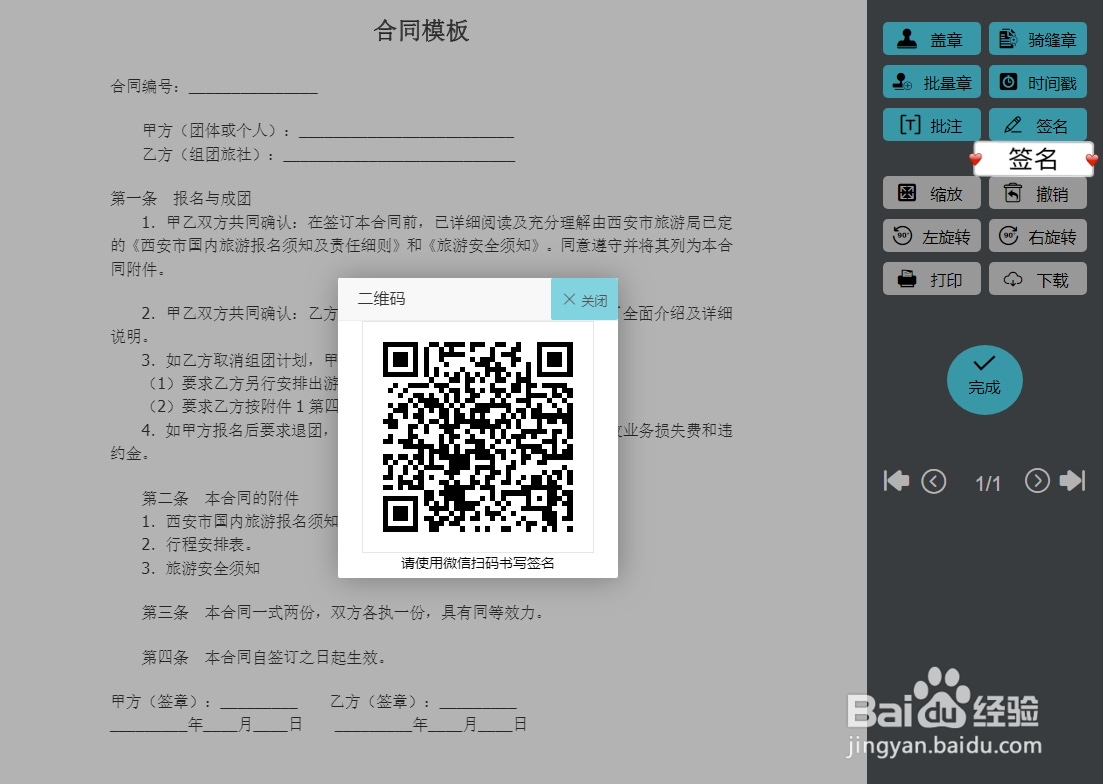Jump to the first page icon
This screenshot has width=1103, height=784.
pos(896,482)
